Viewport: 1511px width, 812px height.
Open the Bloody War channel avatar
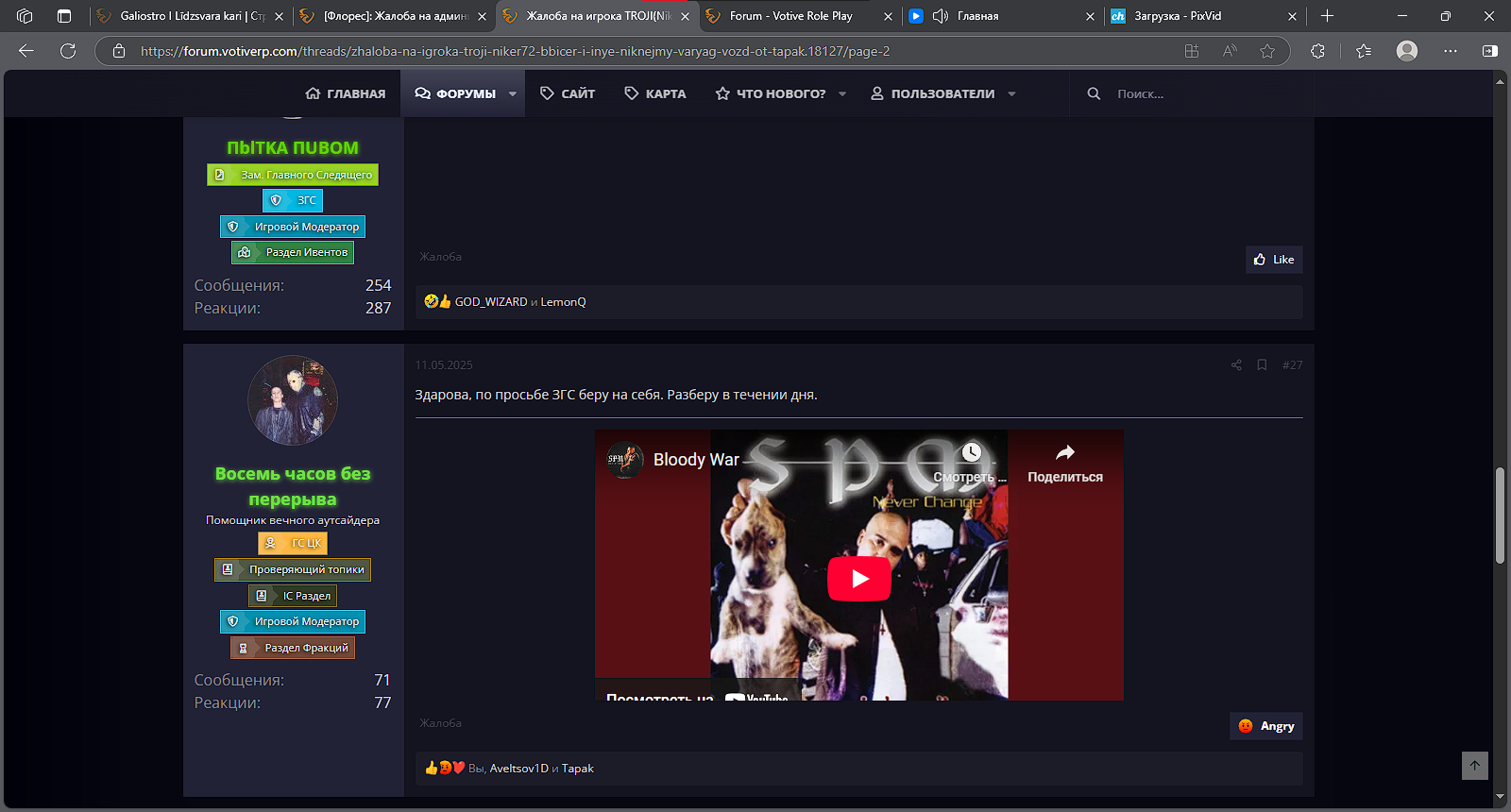point(624,460)
